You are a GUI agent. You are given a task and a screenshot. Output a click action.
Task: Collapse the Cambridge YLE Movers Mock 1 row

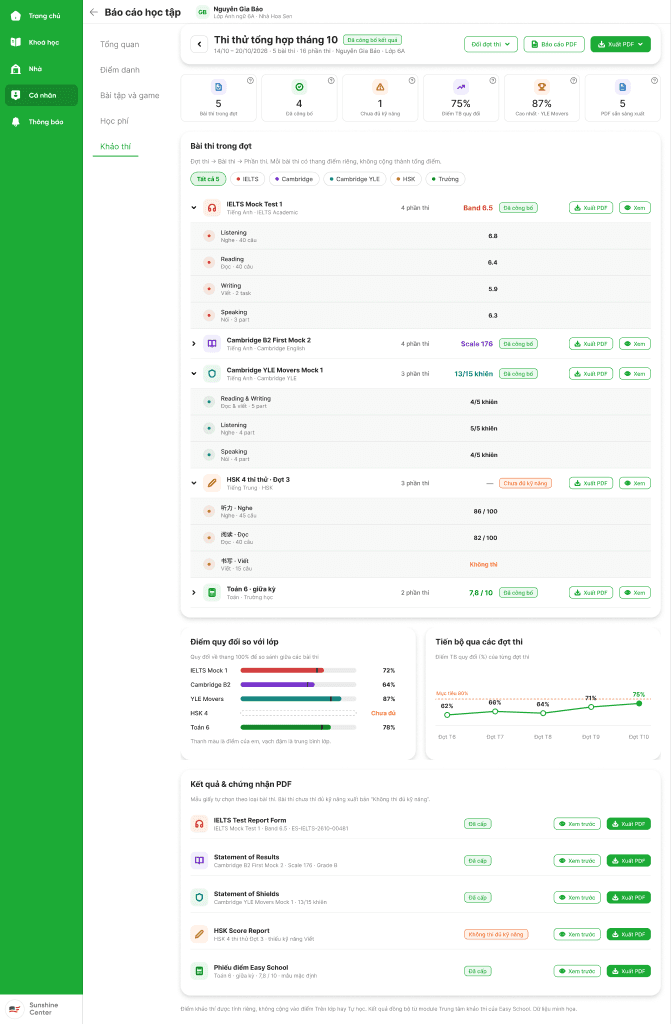194,374
